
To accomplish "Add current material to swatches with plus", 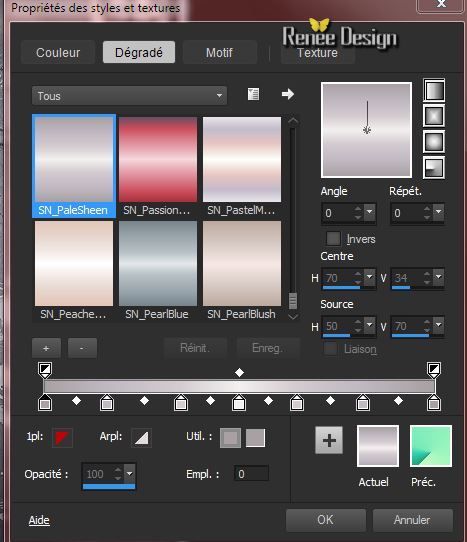I will (329, 440).
